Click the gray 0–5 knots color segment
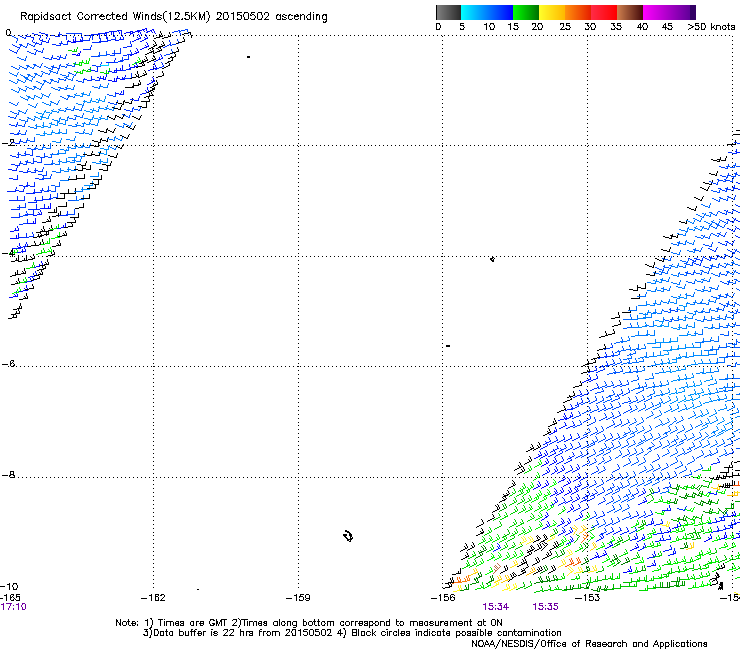 point(448,12)
